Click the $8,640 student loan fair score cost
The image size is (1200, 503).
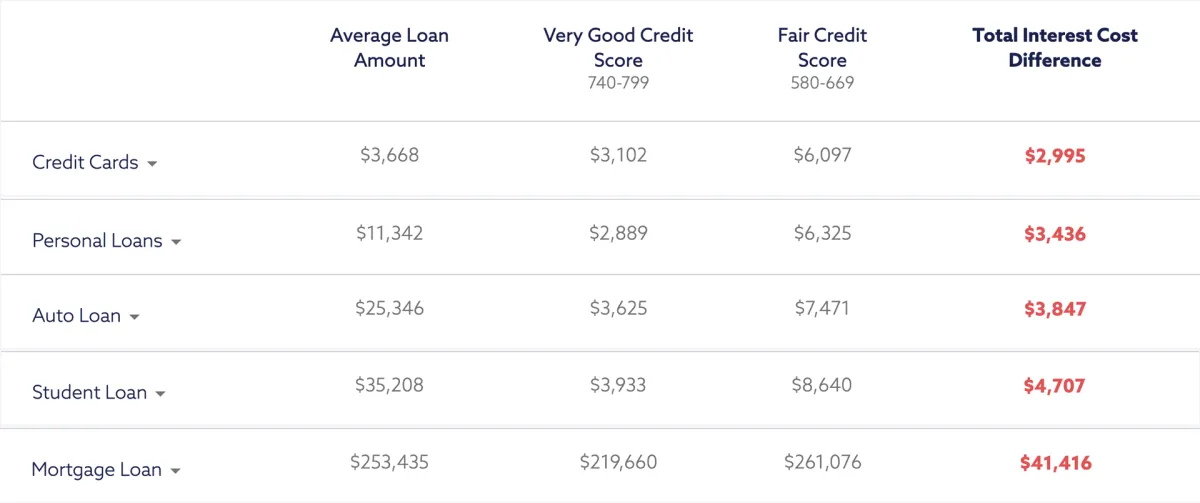822,385
